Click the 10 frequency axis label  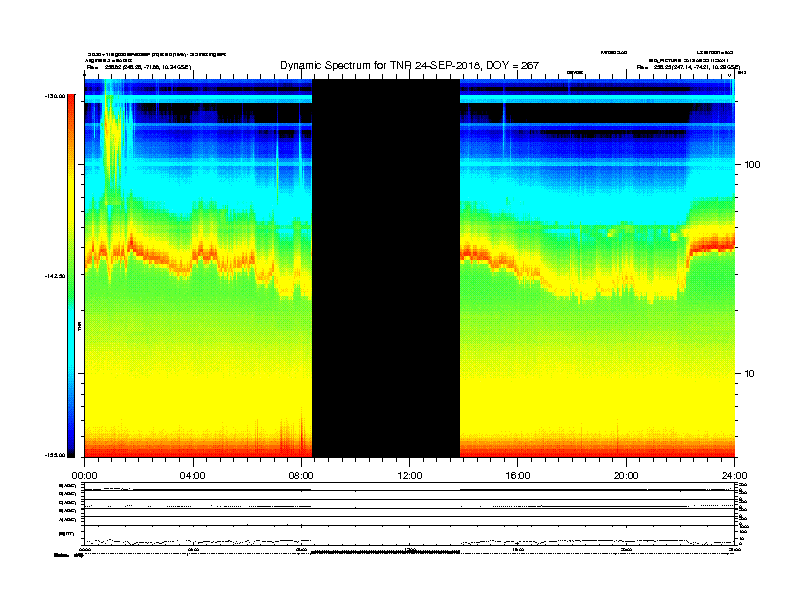click(x=750, y=374)
